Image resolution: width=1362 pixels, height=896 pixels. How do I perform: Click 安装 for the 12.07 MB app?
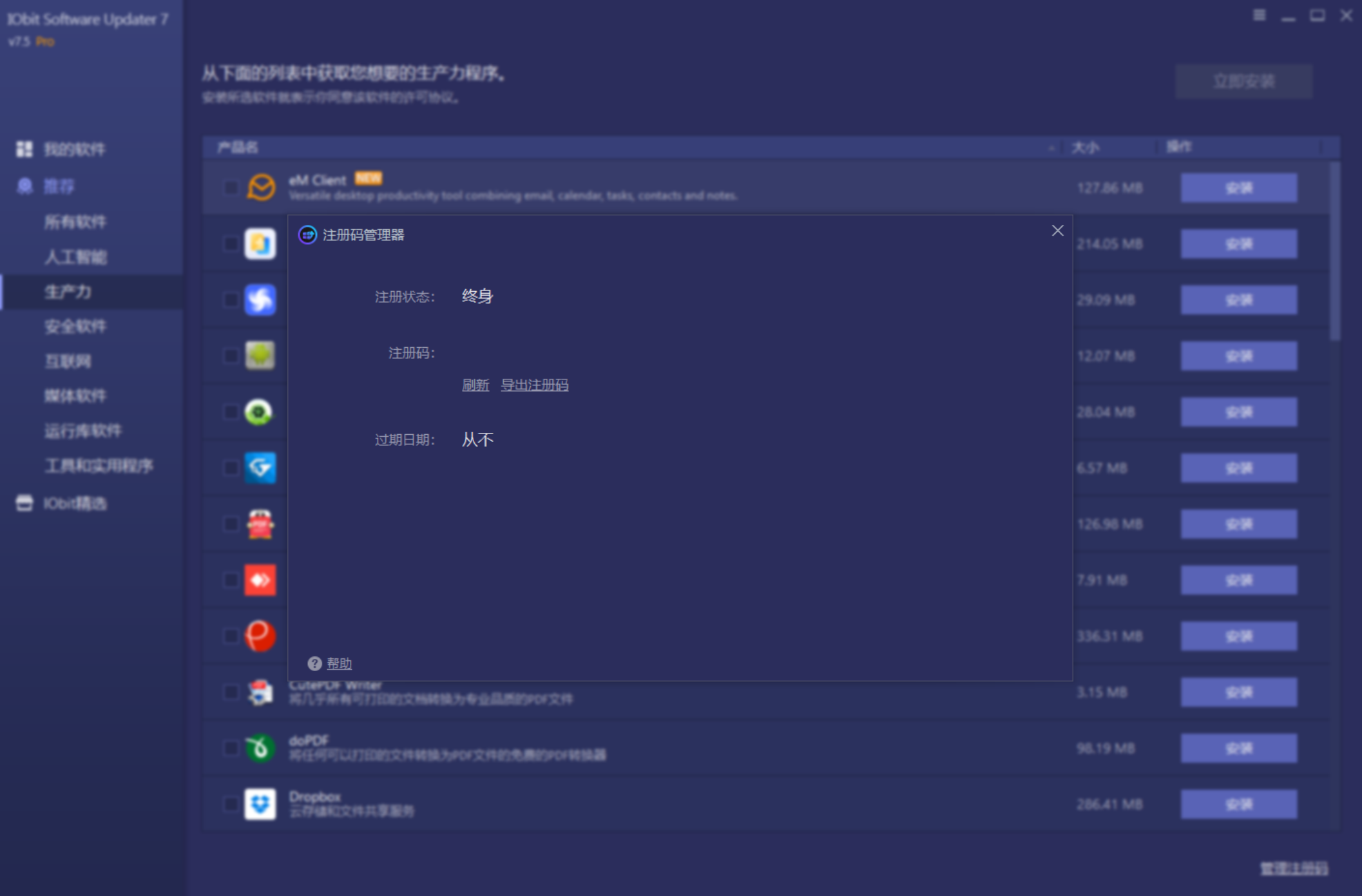click(x=1239, y=356)
